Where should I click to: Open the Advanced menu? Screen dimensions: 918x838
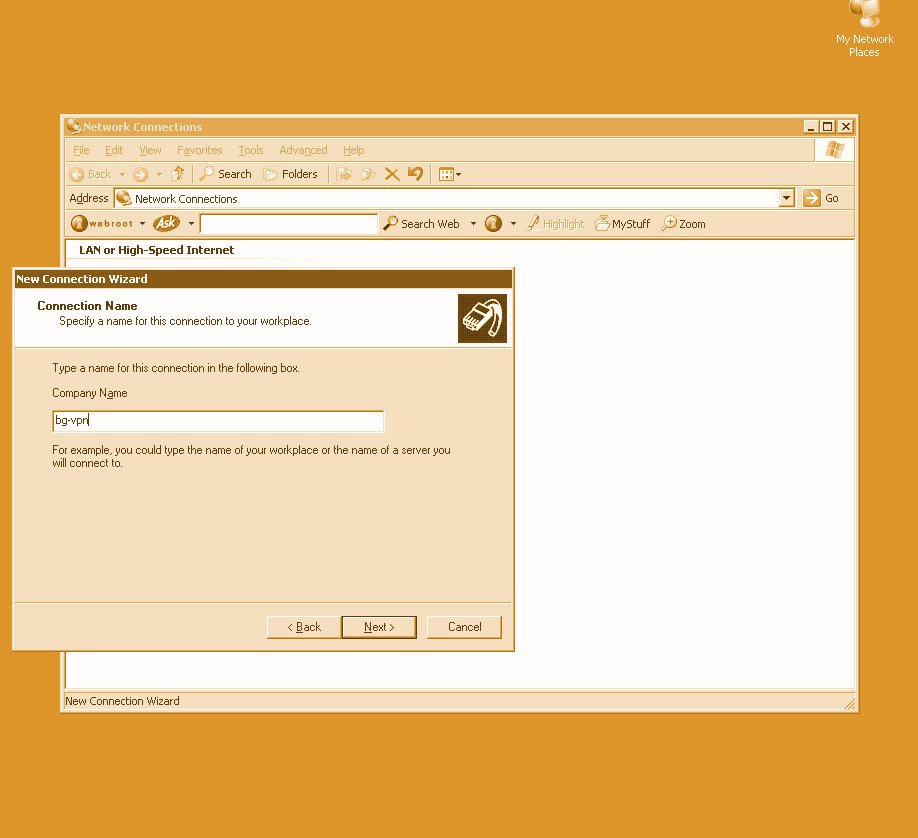tap(303, 150)
